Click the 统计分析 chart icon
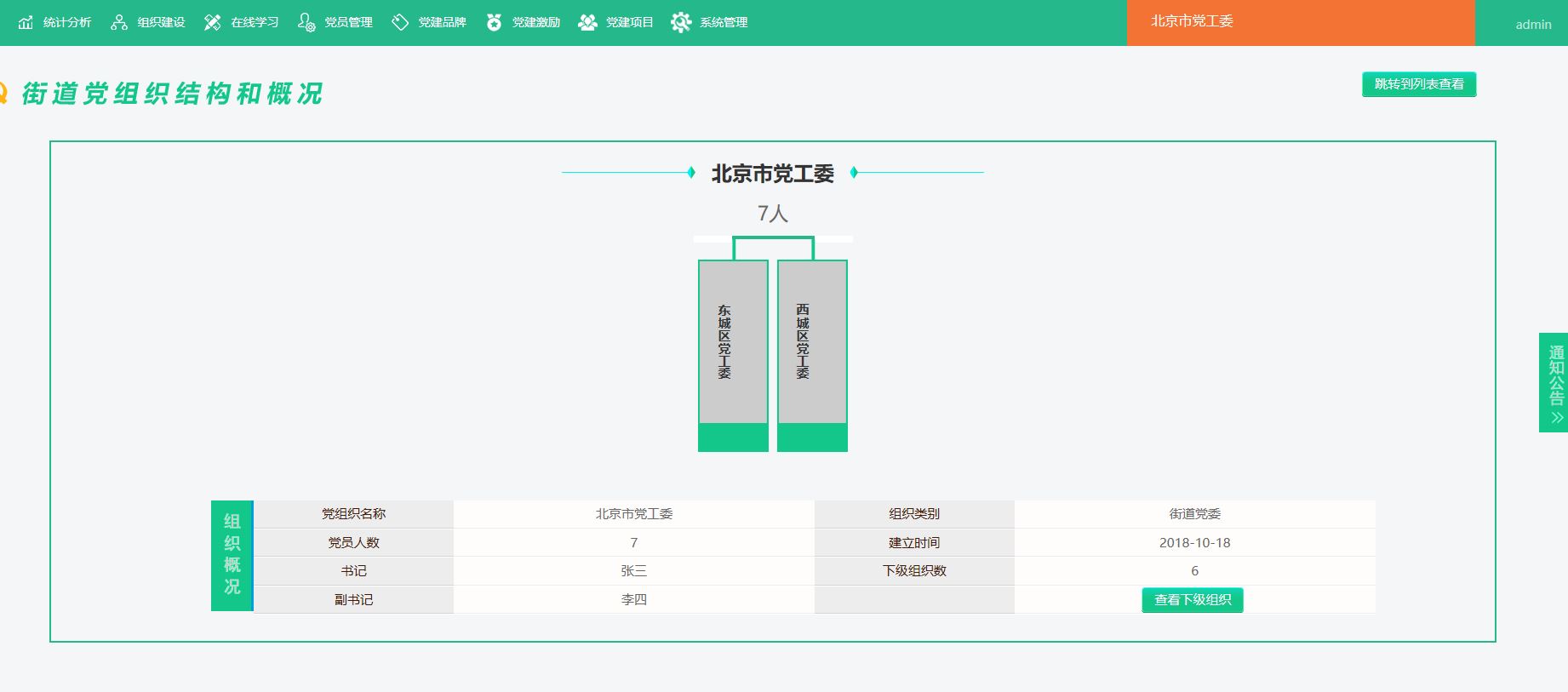This screenshot has width=1568, height=692. click(26, 22)
